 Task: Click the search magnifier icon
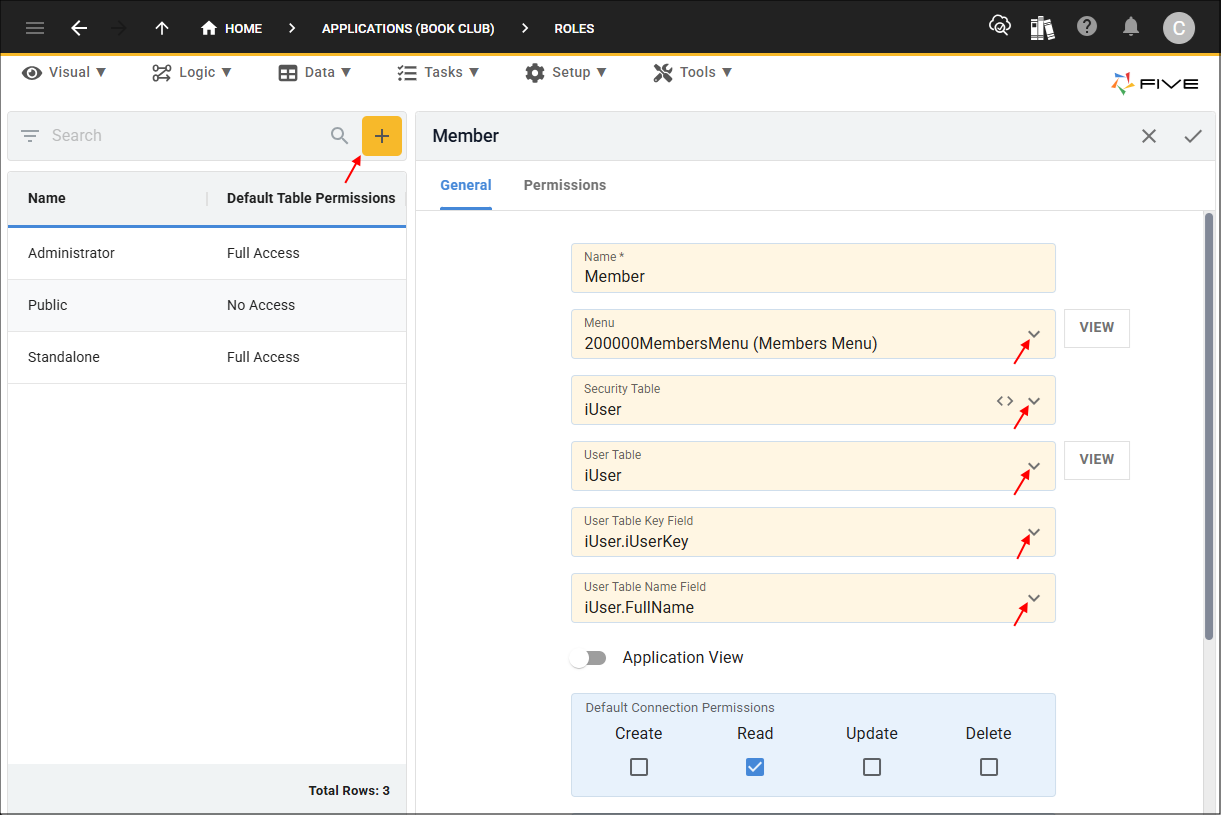point(340,136)
